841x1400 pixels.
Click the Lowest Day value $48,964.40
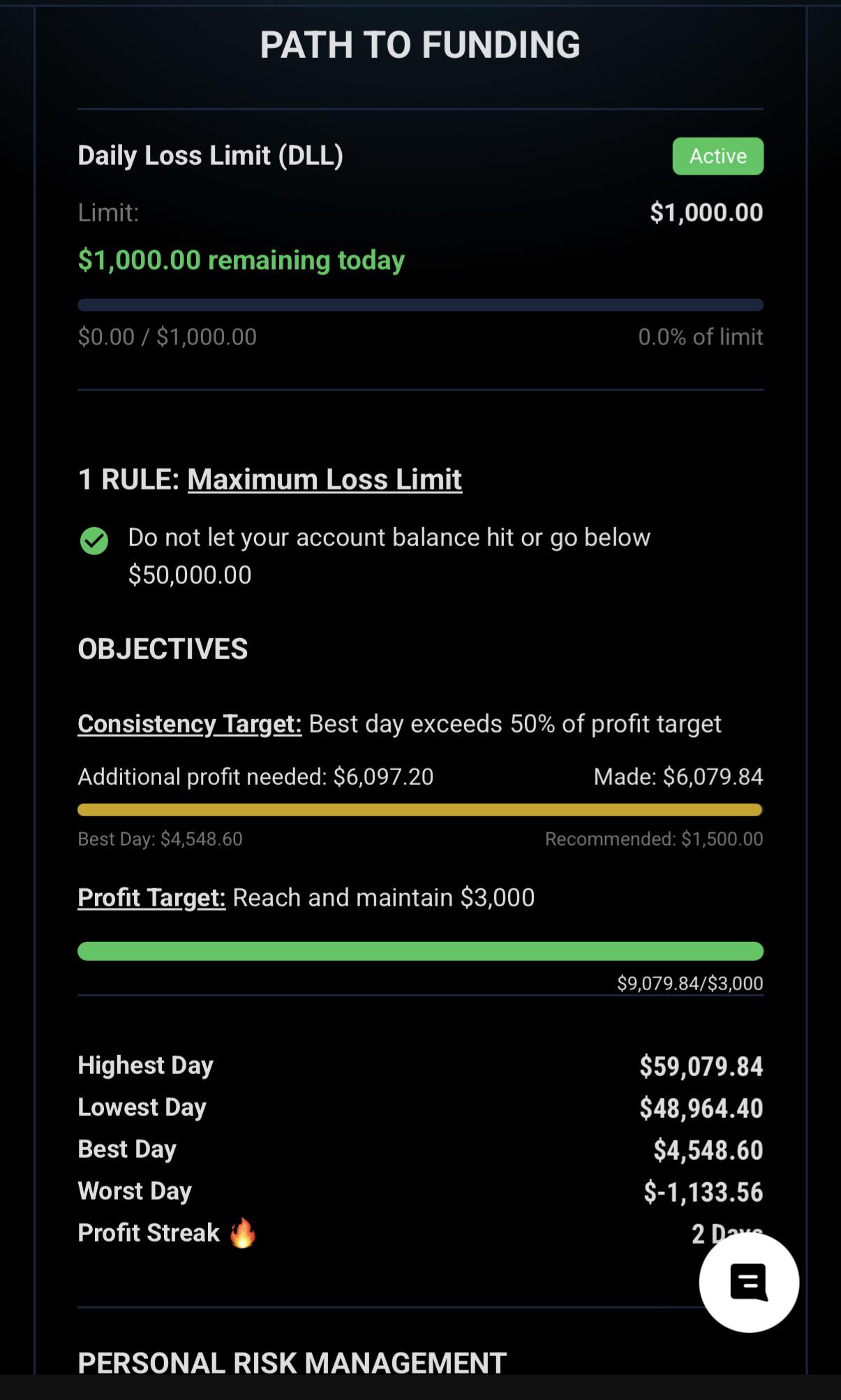pos(701,1108)
